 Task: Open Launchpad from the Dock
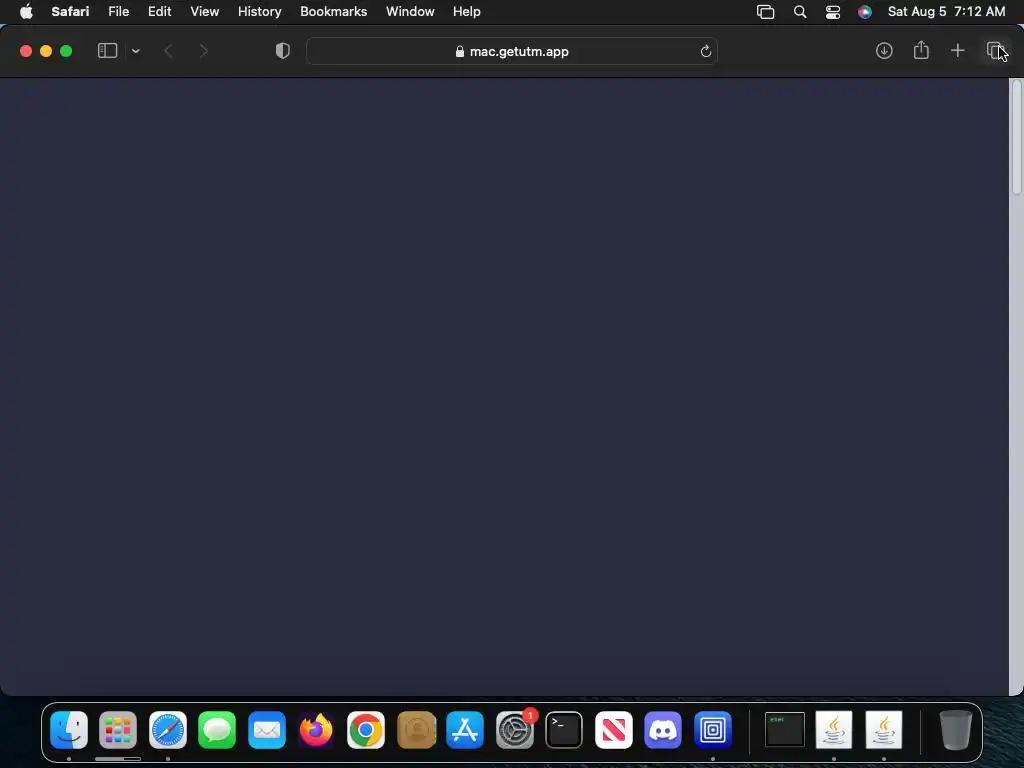click(x=118, y=729)
